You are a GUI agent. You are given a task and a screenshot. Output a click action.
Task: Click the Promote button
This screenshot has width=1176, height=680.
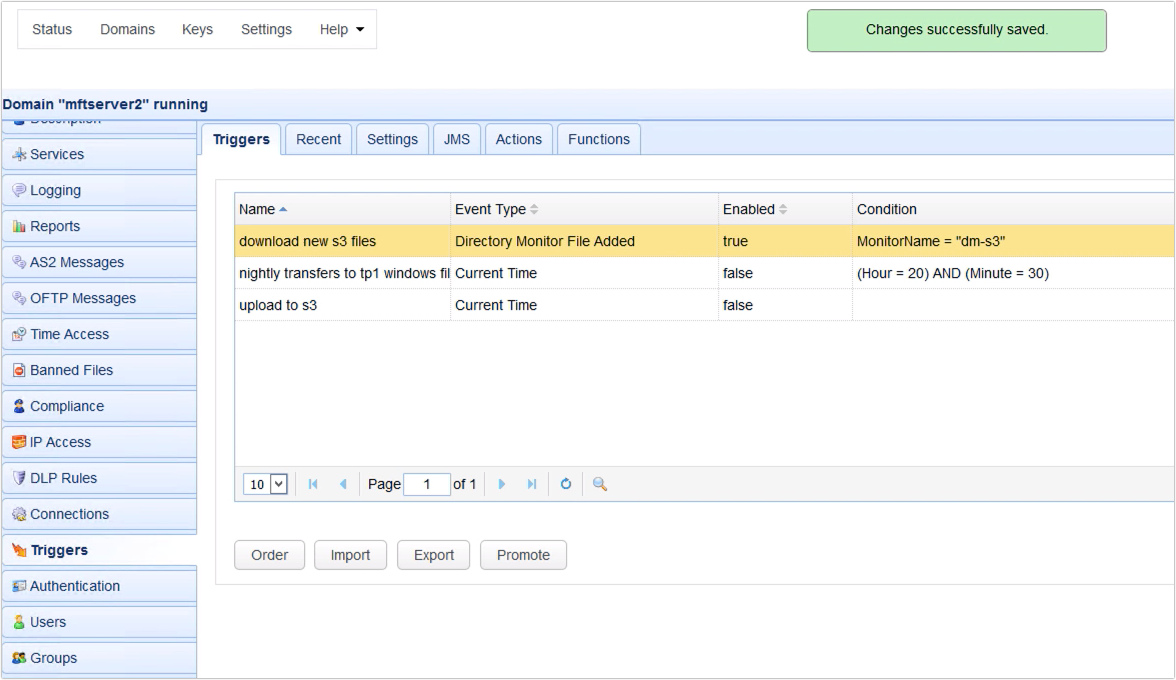pyautogui.click(x=523, y=555)
